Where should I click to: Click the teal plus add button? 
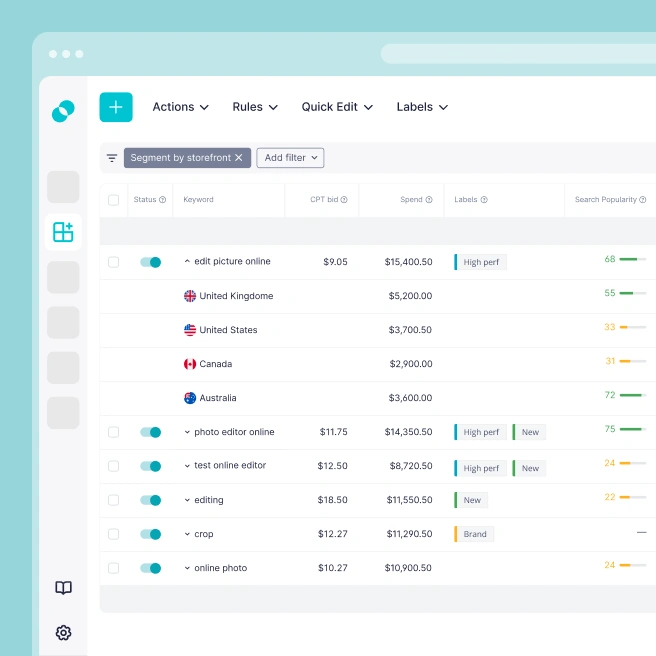click(116, 107)
